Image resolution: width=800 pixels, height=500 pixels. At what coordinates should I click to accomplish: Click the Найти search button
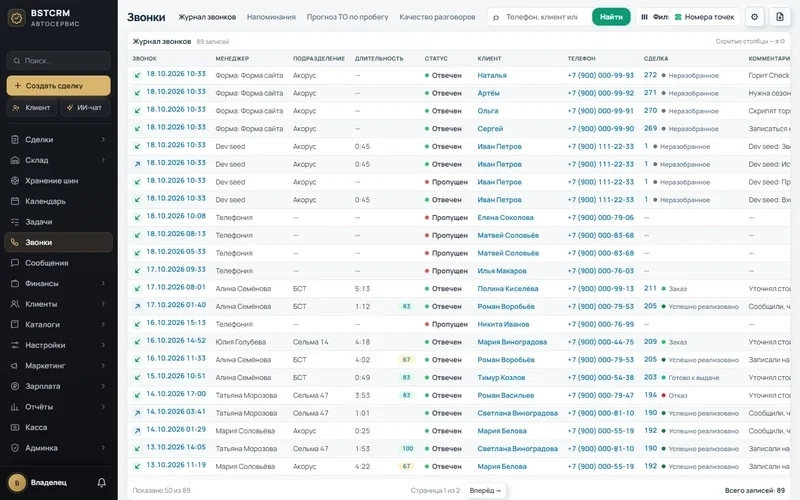pyautogui.click(x=611, y=17)
